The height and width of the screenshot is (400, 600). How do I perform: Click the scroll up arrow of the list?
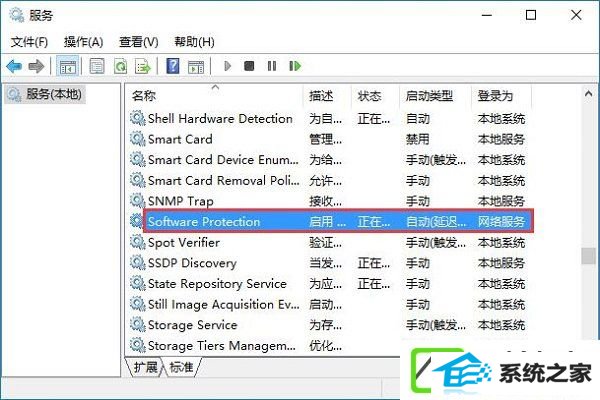tap(588, 94)
